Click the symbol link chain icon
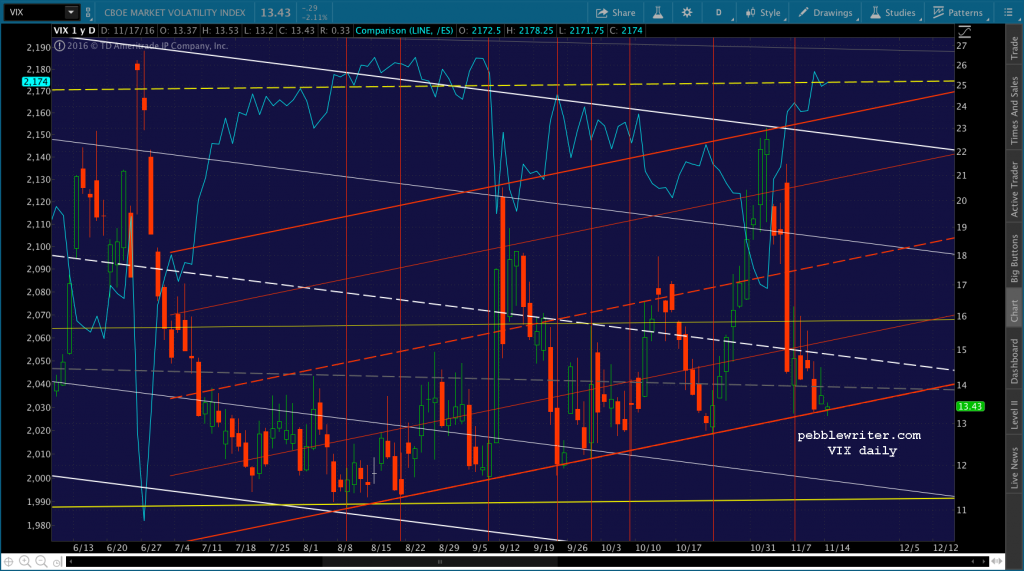The height and width of the screenshot is (571, 1024). click(x=88, y=12)
